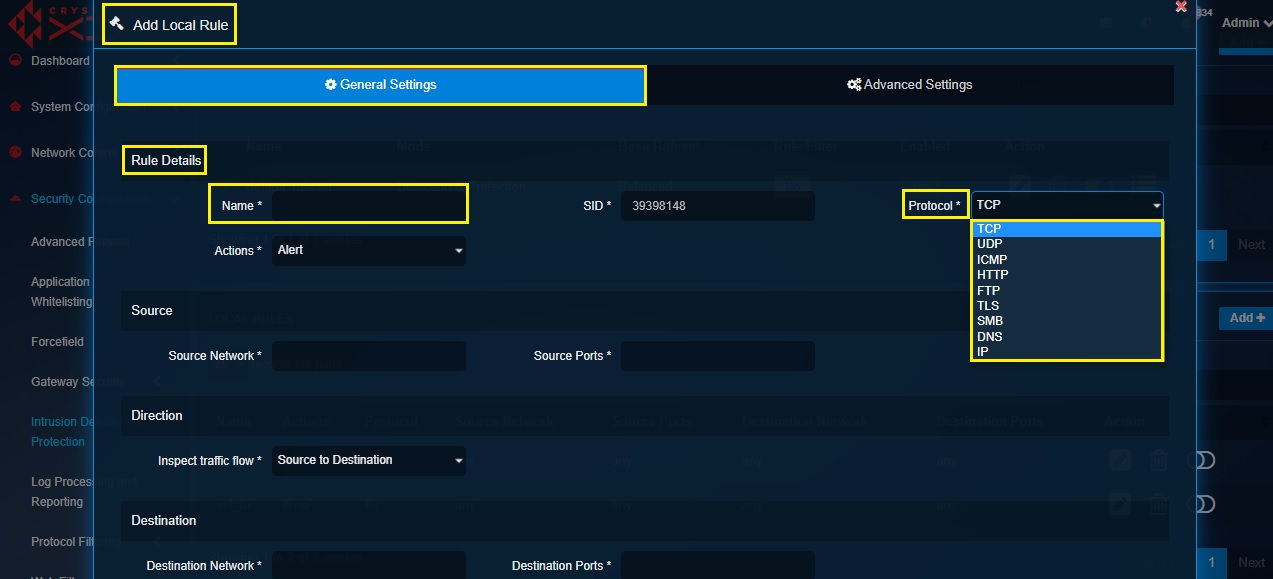This screenshot has width=1273, height=579.
Task: Click the SID field showing 39398148
Action: coord(717,206)
